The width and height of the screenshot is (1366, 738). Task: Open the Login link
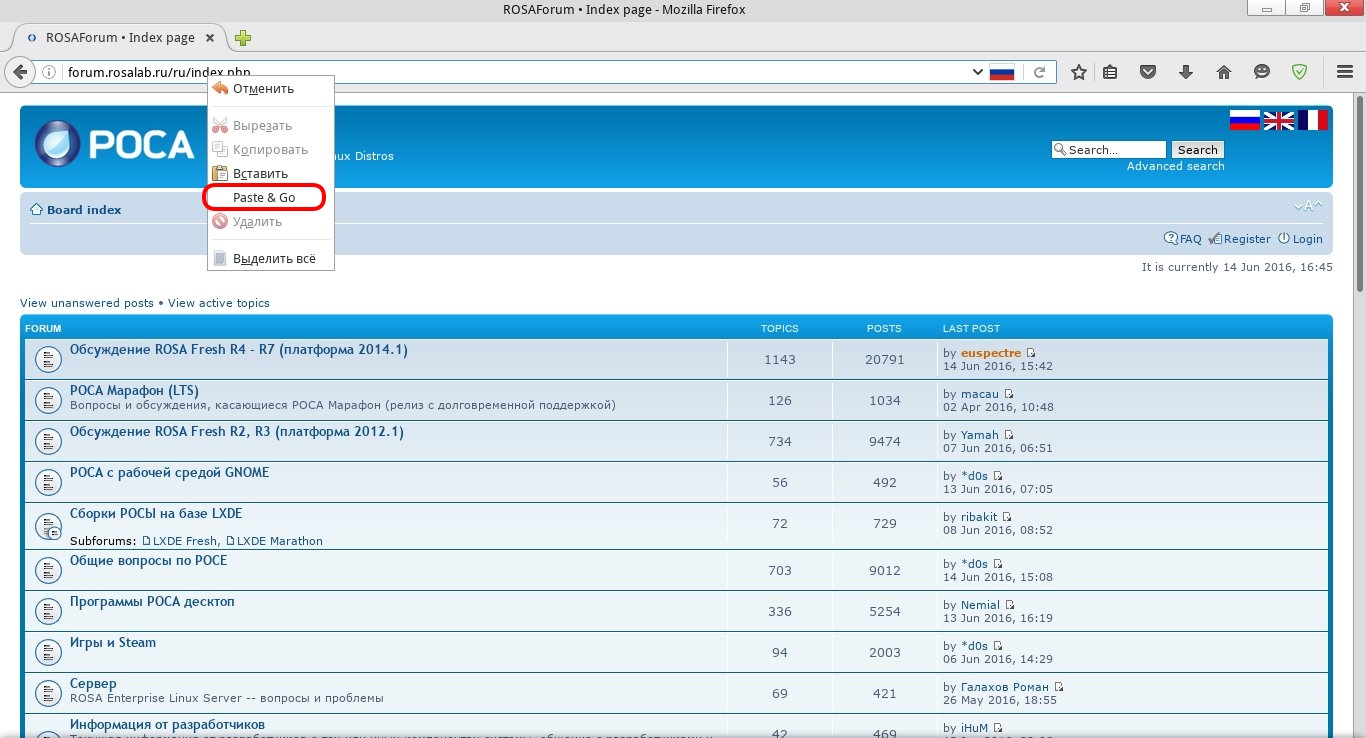pos(1307,239)
